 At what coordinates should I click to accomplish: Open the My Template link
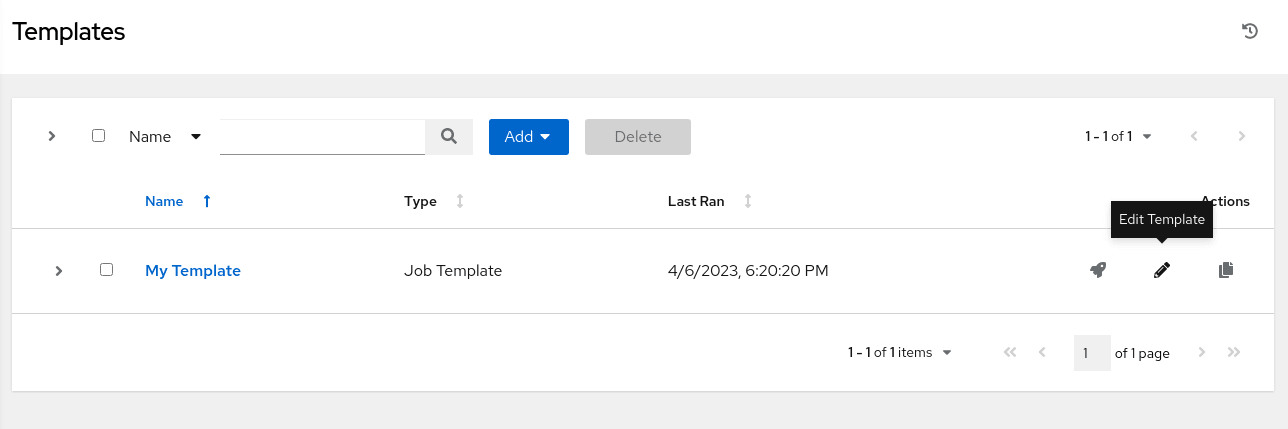point(193,270)
